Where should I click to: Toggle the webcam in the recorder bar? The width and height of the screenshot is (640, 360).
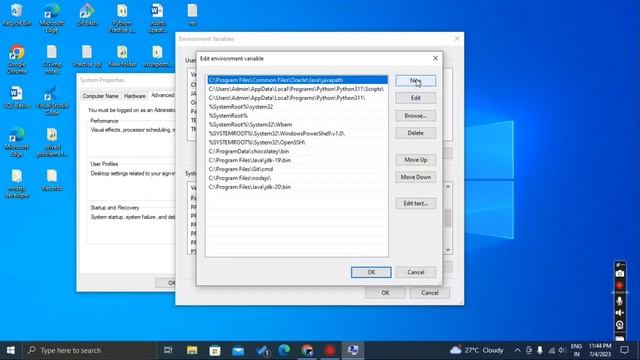(x=620, y=325)
